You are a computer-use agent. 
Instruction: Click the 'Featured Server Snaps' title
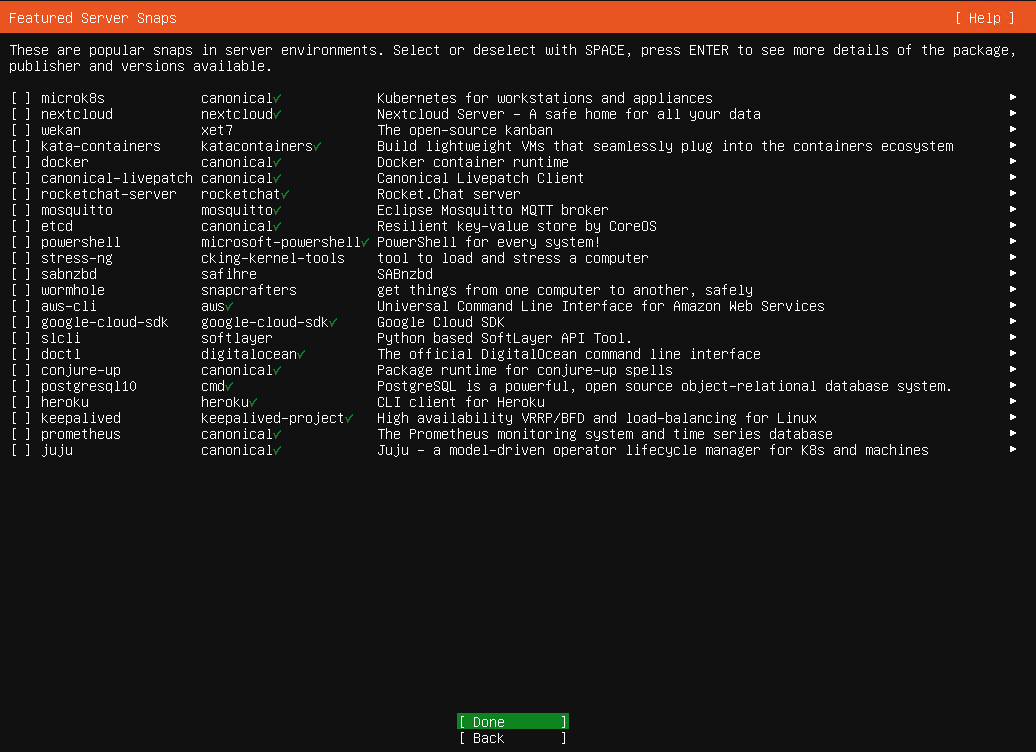92,18
